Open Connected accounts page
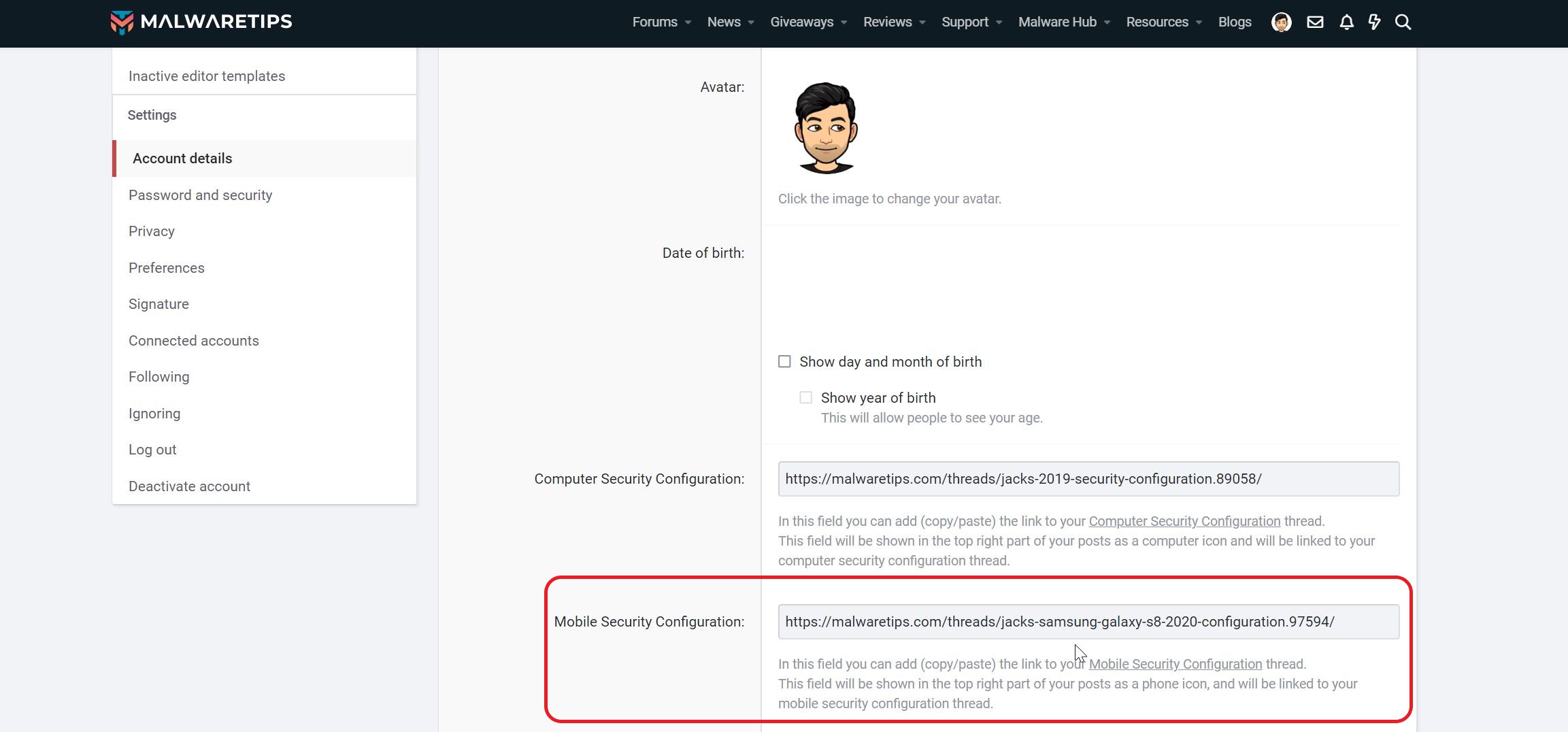 point(194,341)
